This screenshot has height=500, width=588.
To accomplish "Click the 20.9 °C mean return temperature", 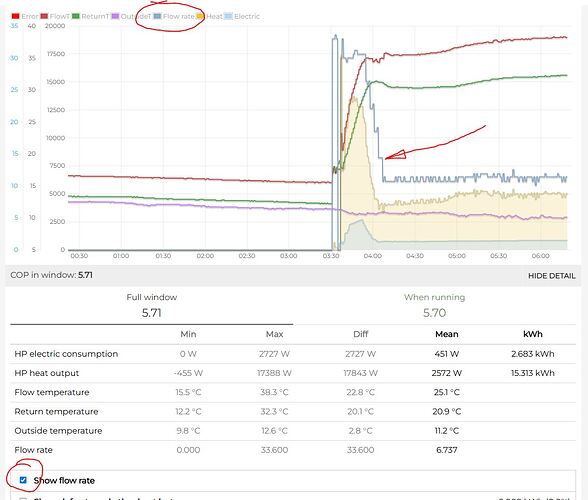I will [447, 411].
